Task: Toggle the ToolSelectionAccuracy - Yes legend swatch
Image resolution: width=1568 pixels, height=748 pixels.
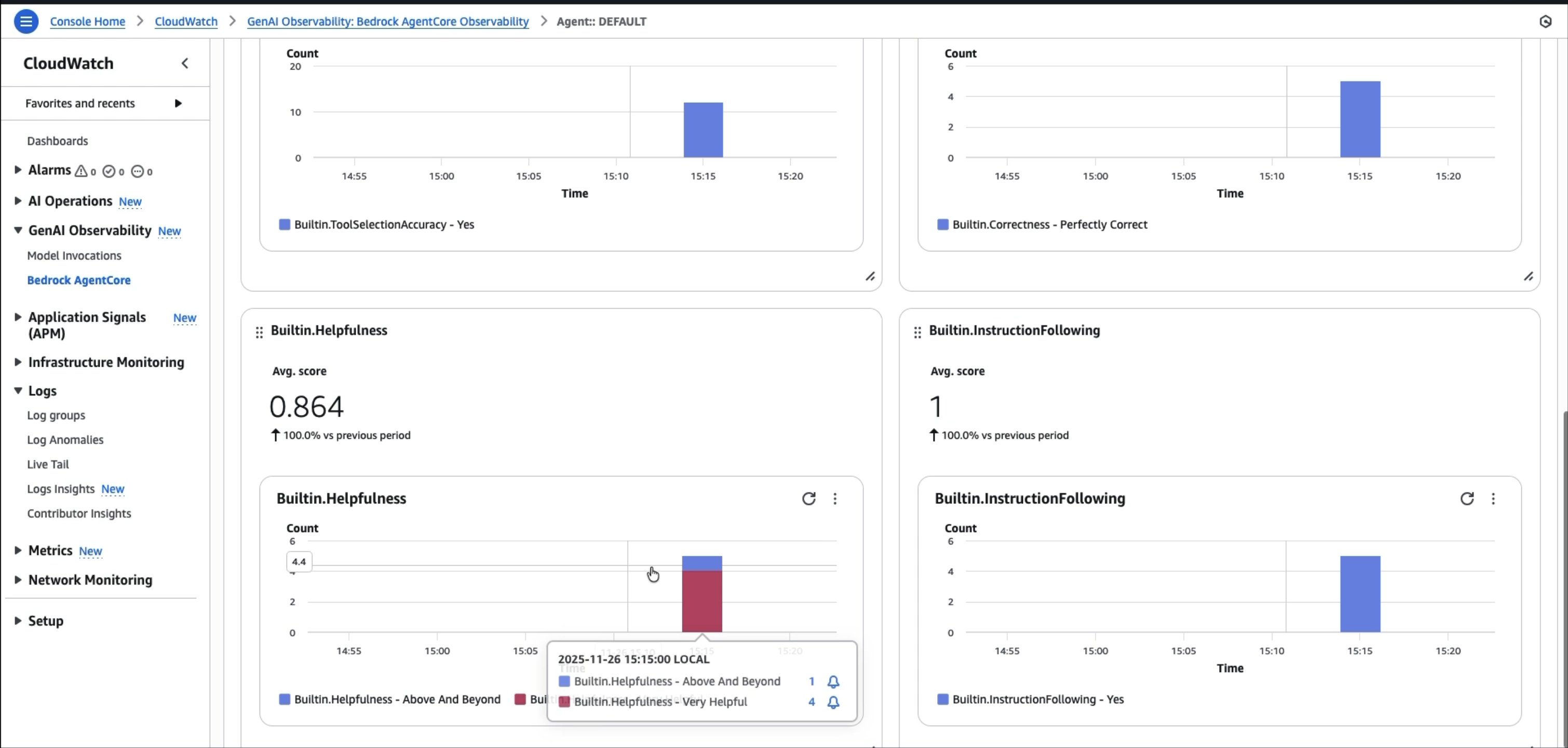Action: point(284,225)
